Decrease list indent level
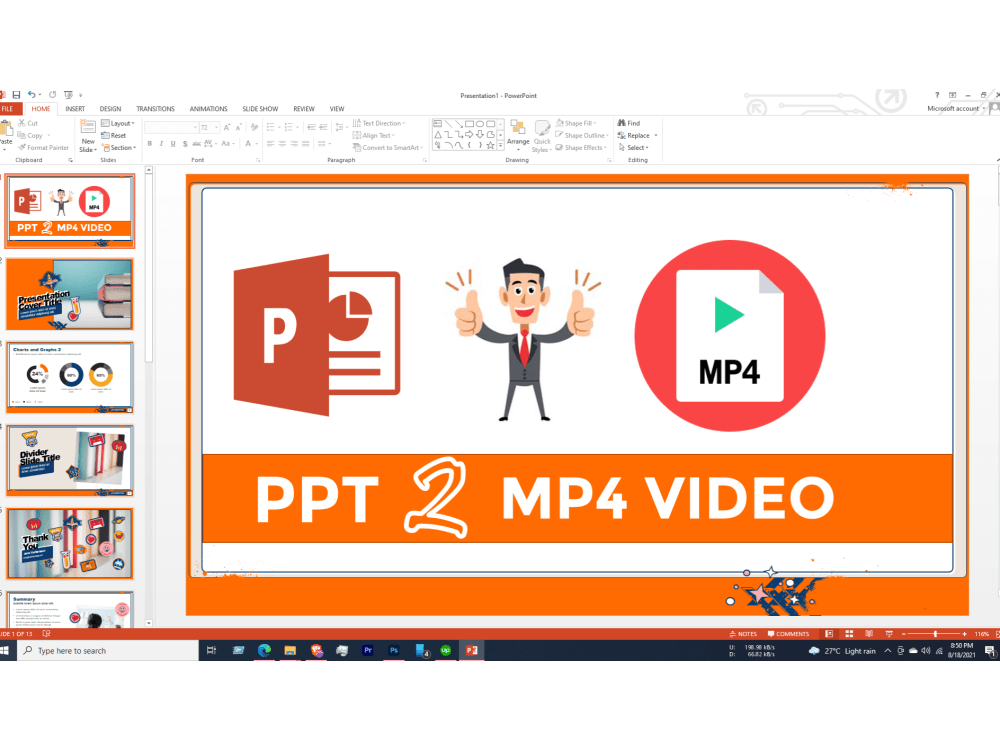Viewport: 1000px width, 750px height. click(x=311, y=127)
